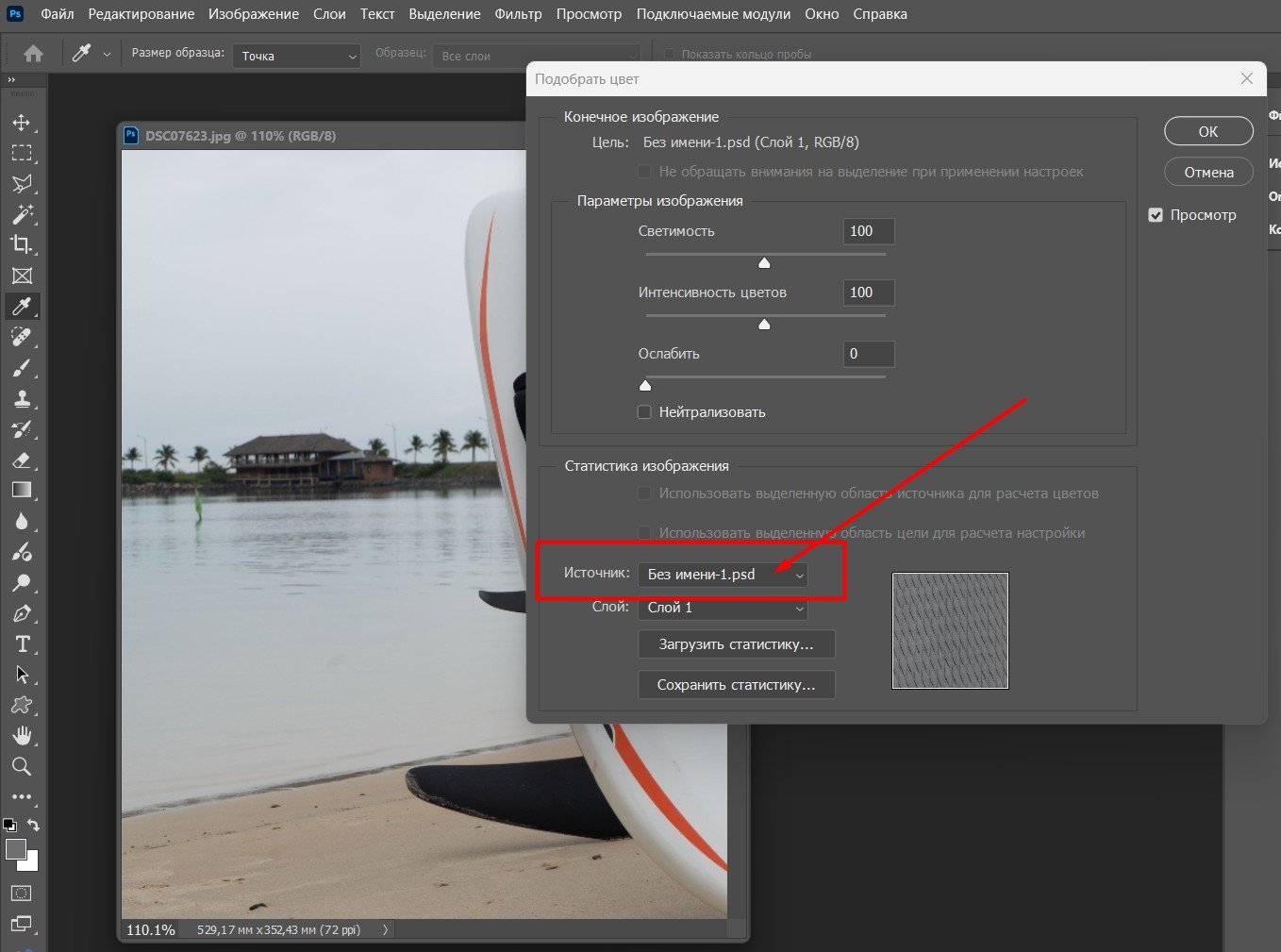Click the Home icon in options bar
Image resolution: width=1281 pixels, height=952 pixels.
tap(33, 54)
